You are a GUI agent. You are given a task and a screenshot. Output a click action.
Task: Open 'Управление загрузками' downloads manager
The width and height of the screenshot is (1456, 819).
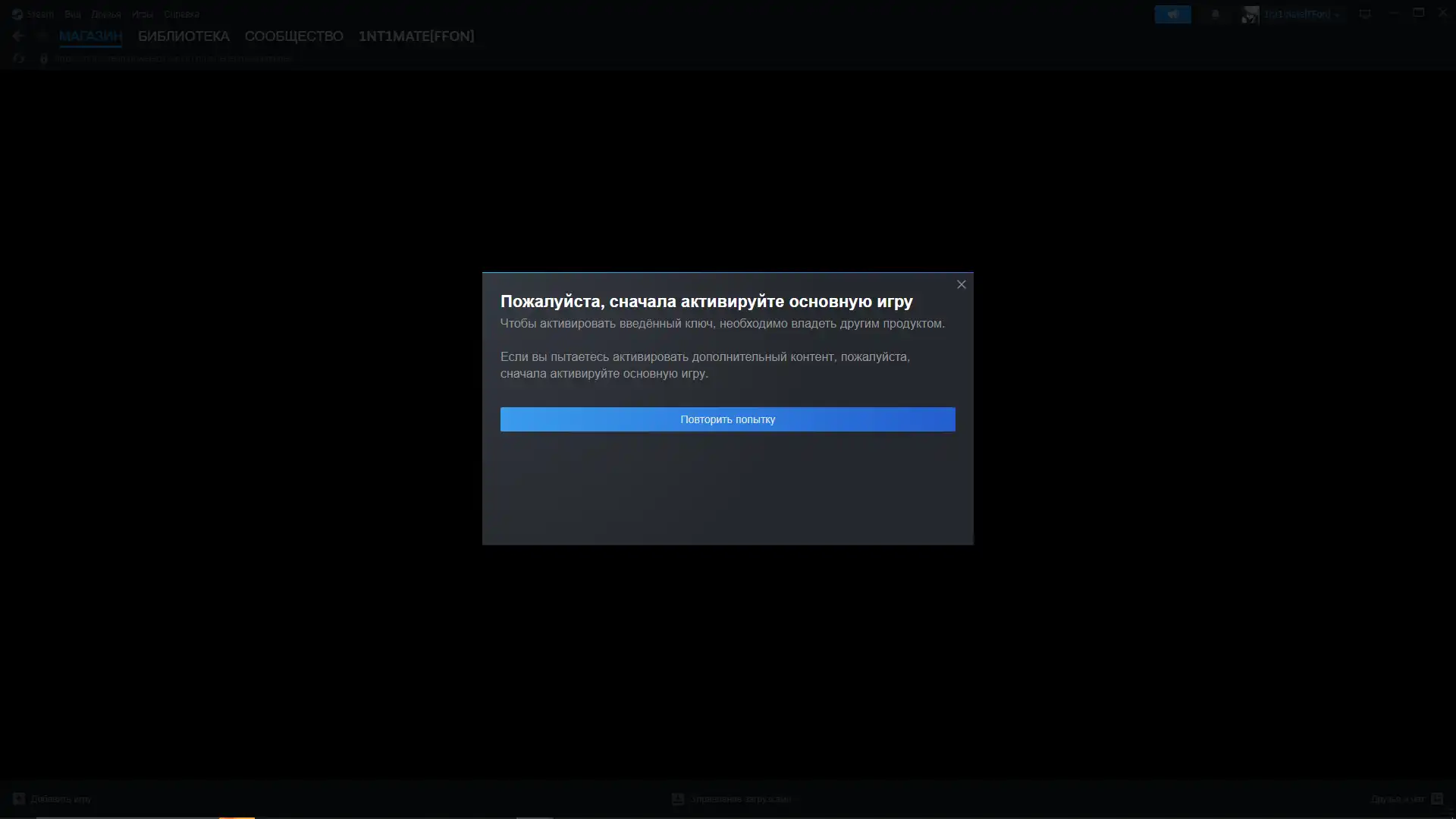pyautogui.click(x=741, y=799)
